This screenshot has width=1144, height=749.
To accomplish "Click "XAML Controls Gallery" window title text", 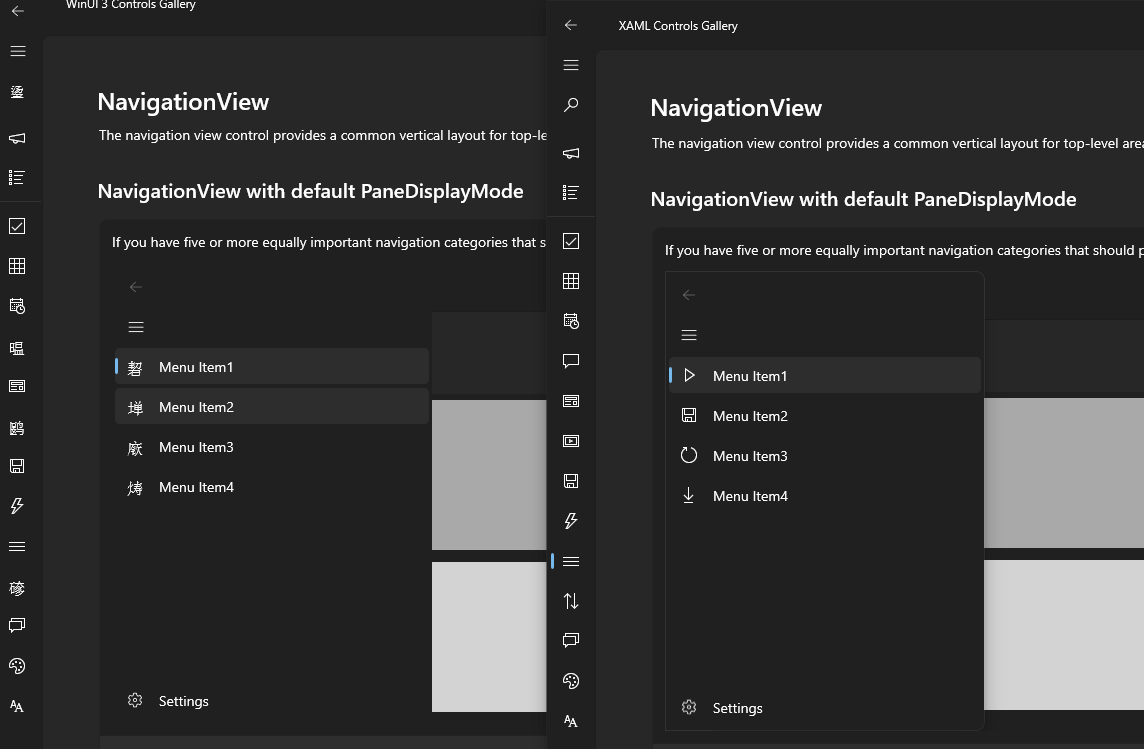I will [678, 26].
